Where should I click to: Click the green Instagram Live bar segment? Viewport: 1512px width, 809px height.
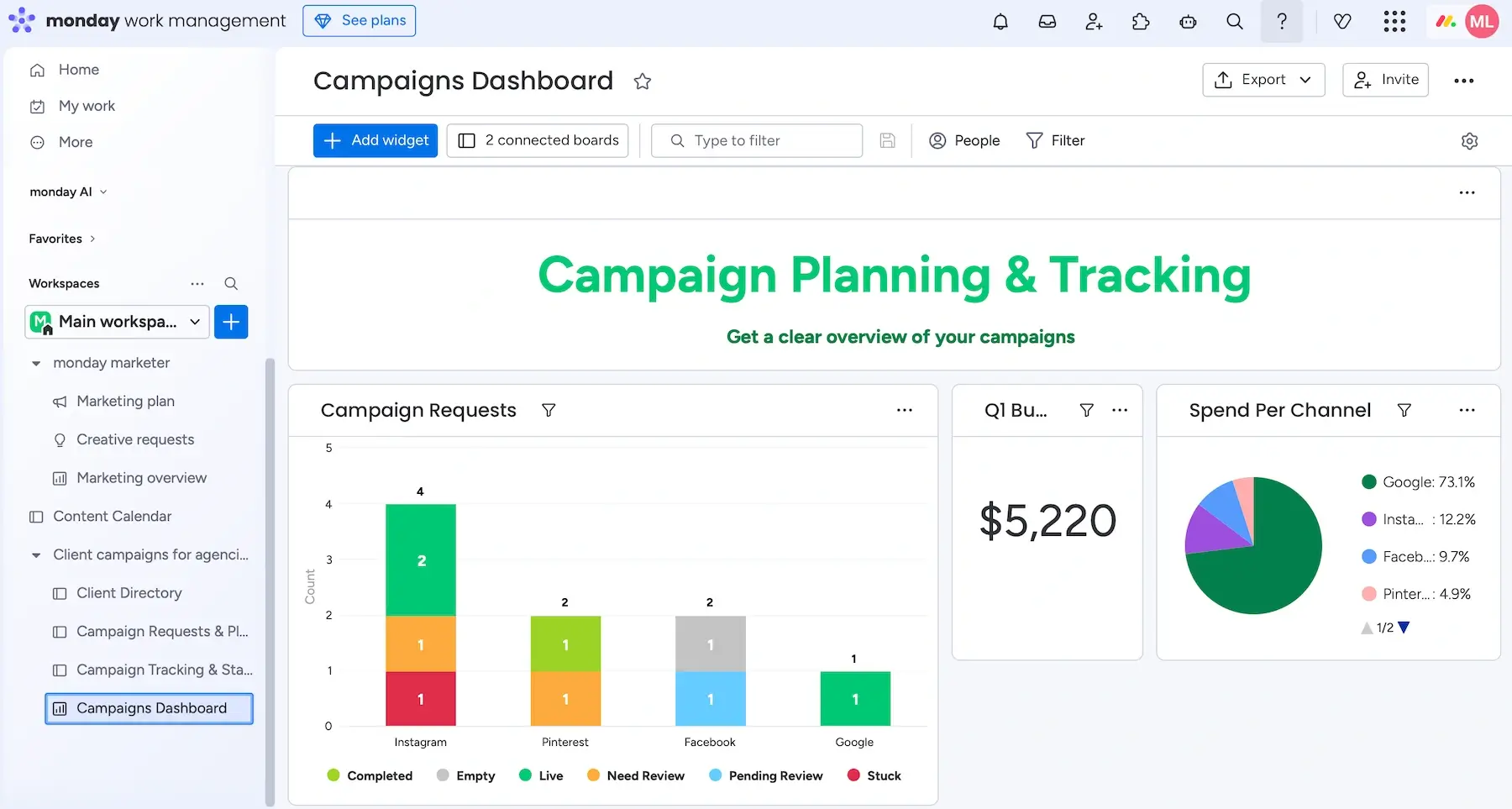421,560
